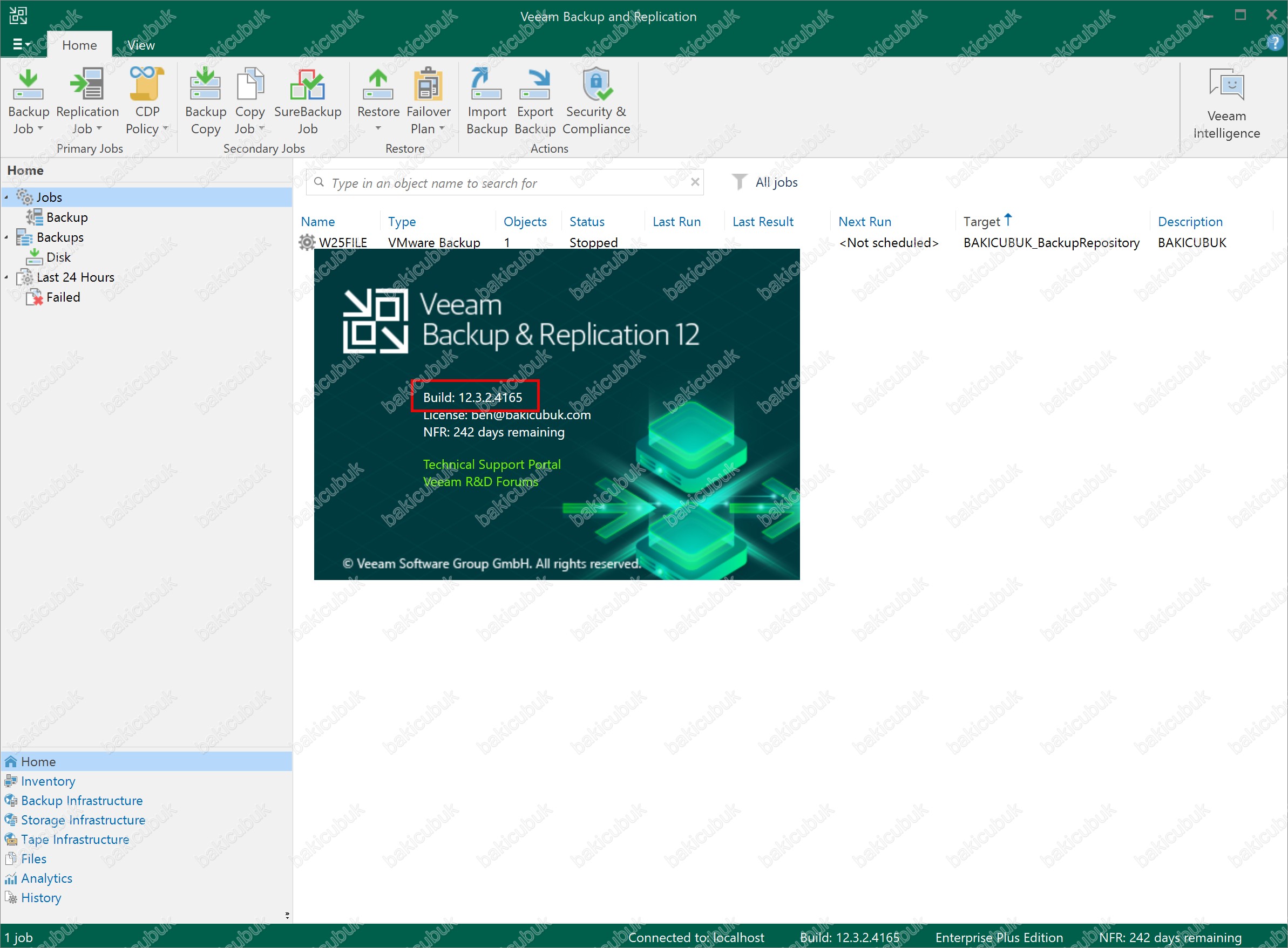
Task: Open the Technical Support Portal link
Action: pyautogui.click(x=491, y=464)
